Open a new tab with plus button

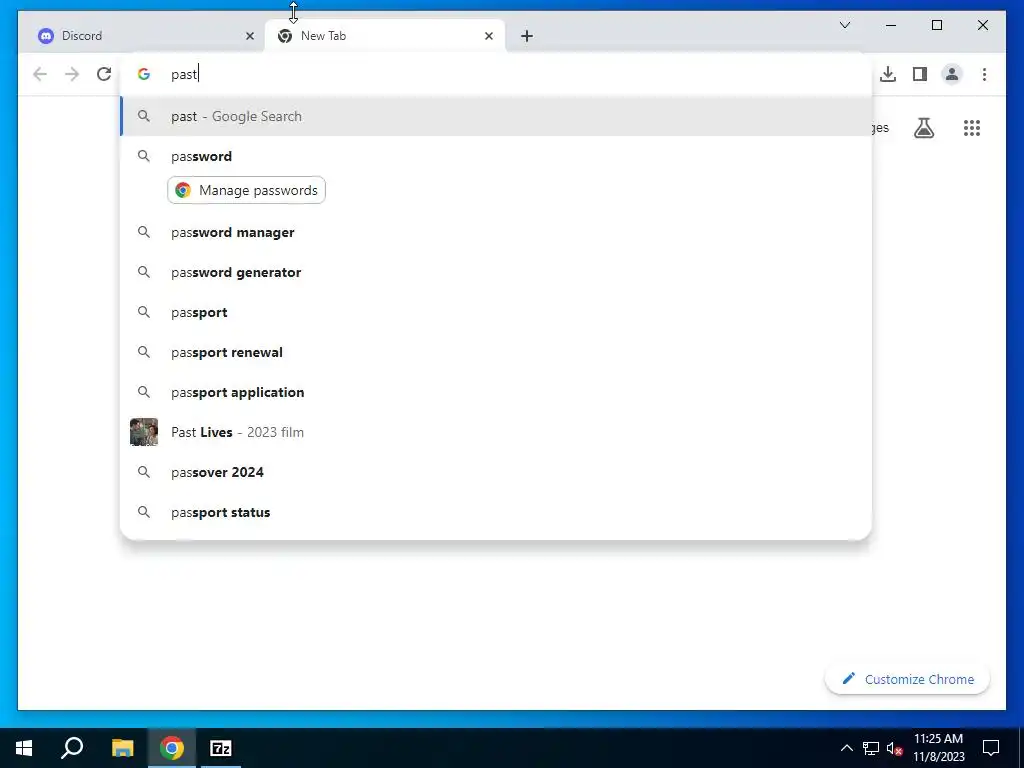[x=526, y=36]
